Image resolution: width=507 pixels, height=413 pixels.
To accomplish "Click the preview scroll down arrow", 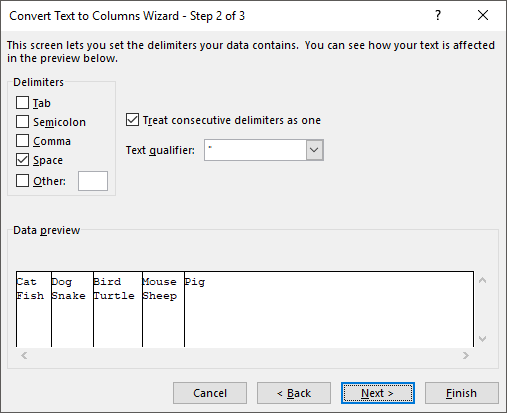I will tap(482, 339).
